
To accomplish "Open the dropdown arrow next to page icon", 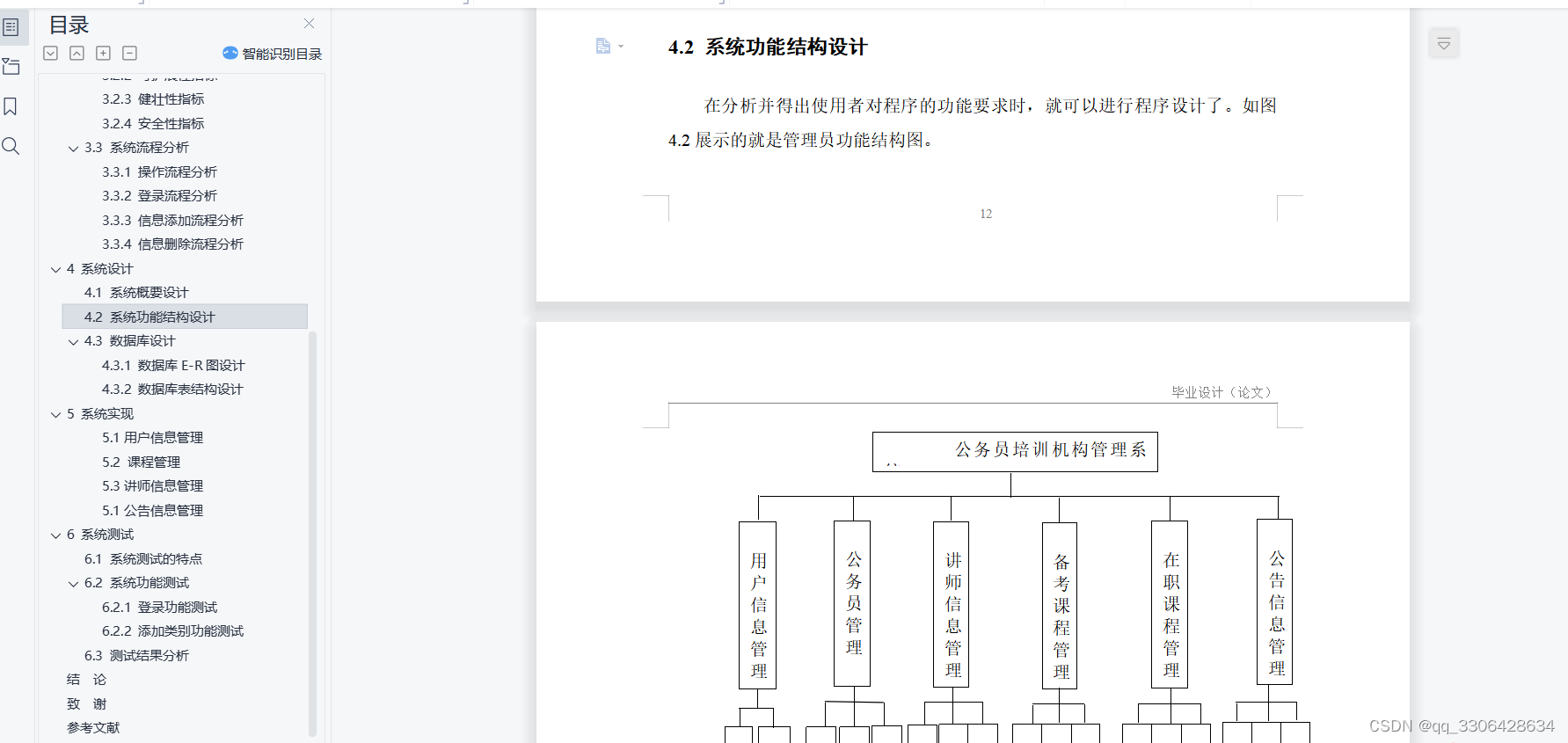I will [x=621, y=46].
